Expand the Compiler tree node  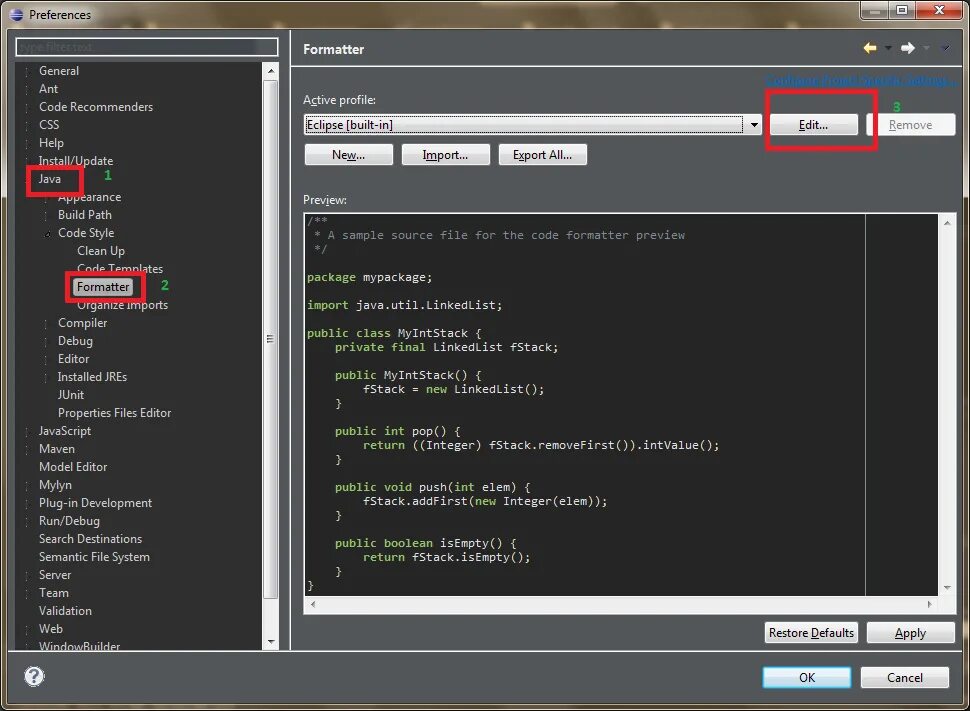coord(46,323)
